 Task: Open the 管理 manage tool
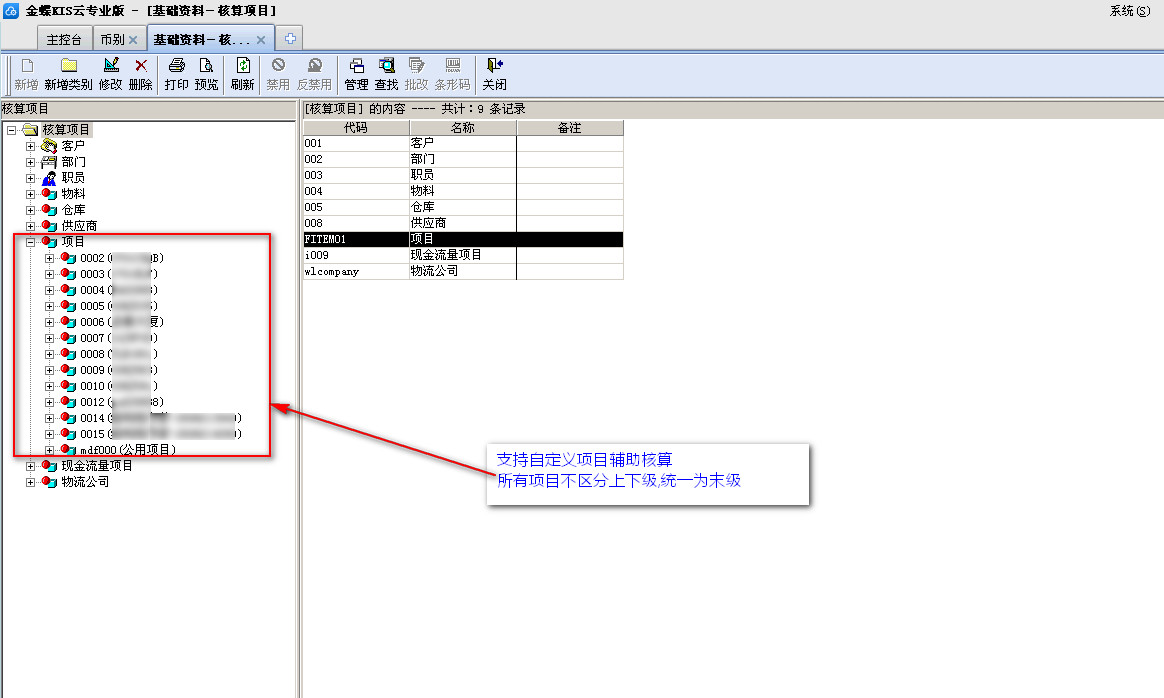357,66
